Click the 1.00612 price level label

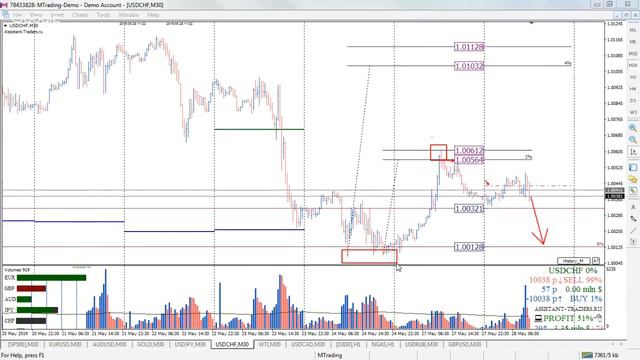[469, 151]
